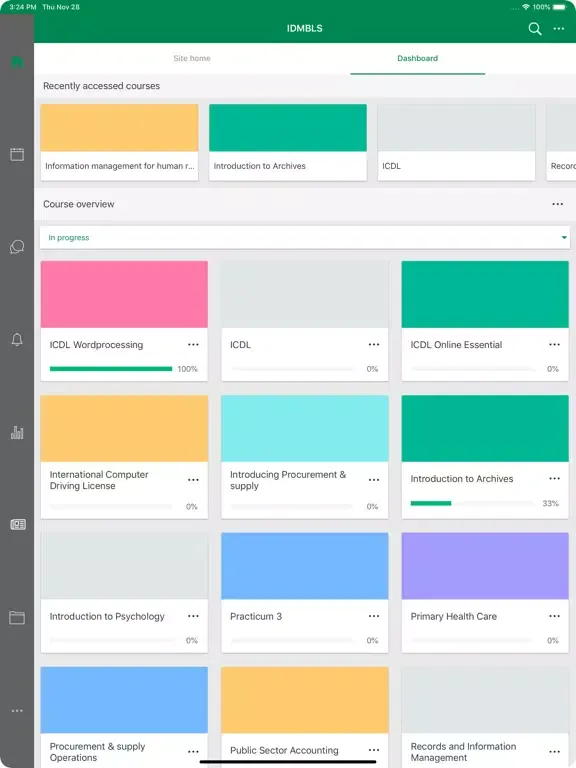The width and height of the screenshot is (576, 768).
Task: Go to home via sidebar house icon
Action: 17,62
